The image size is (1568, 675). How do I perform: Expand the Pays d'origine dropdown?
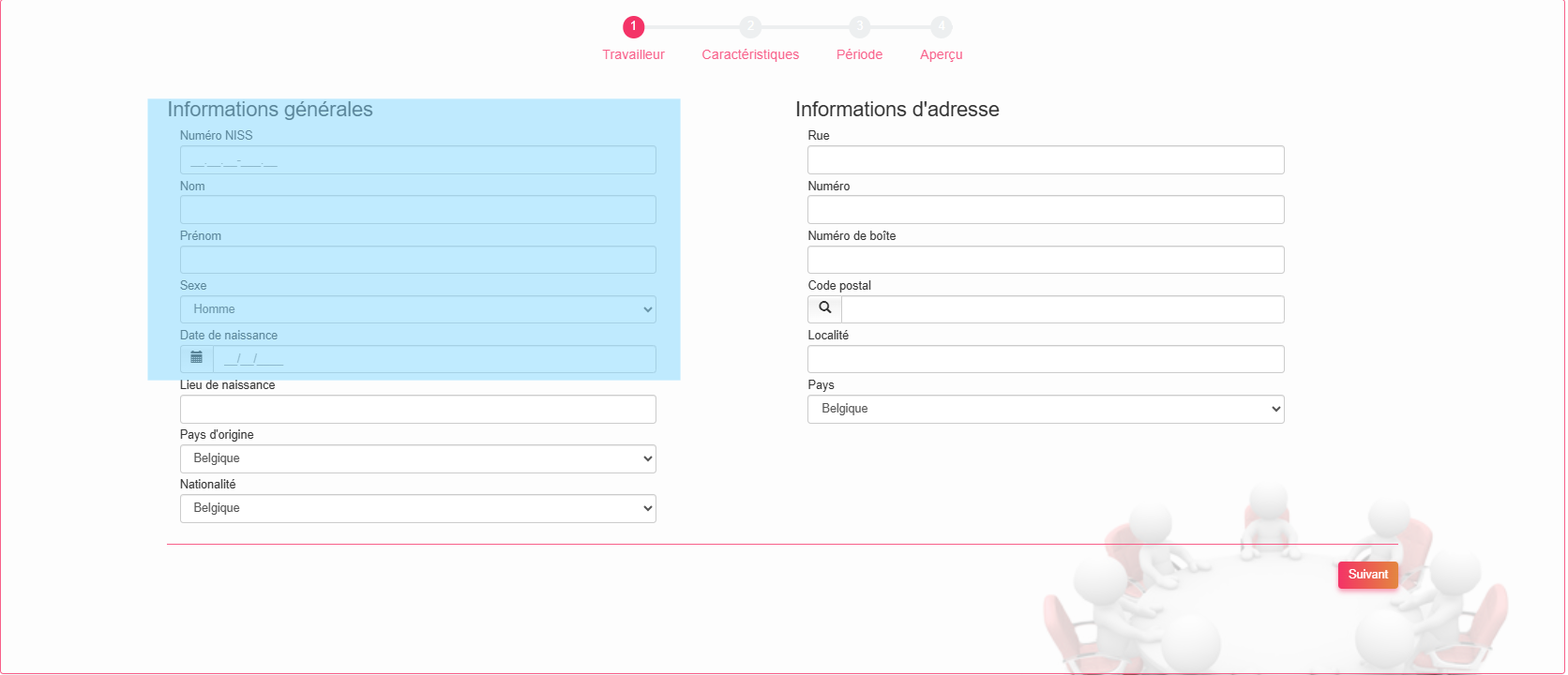click(417, 458)
